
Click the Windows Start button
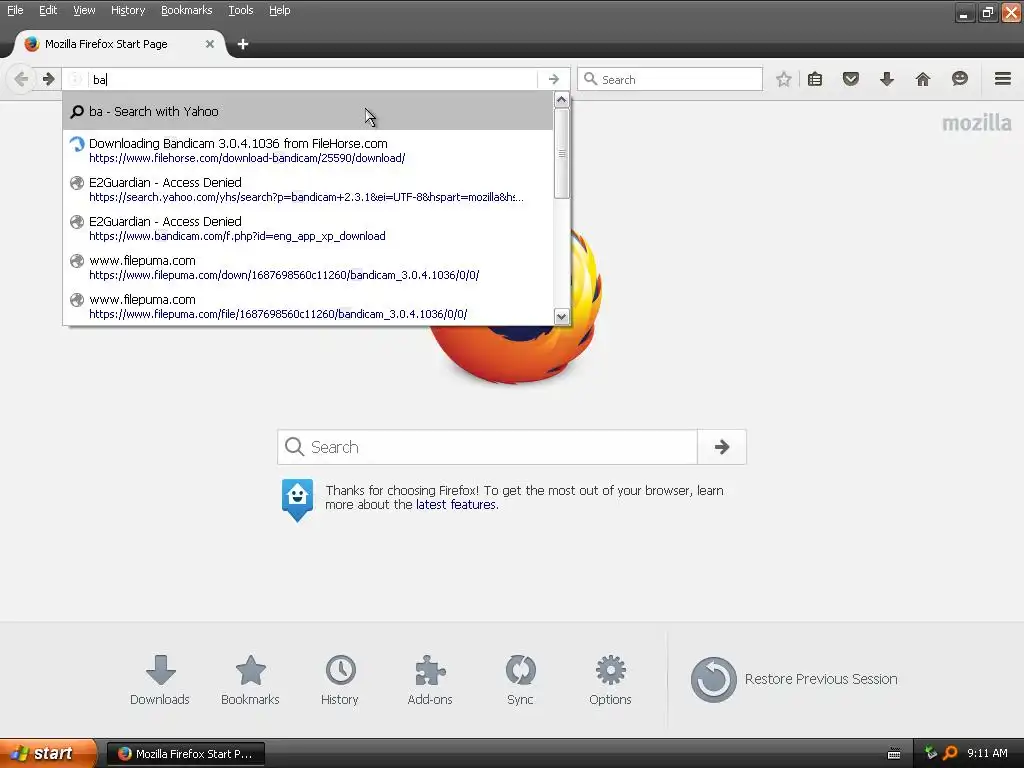pos(48,754)
